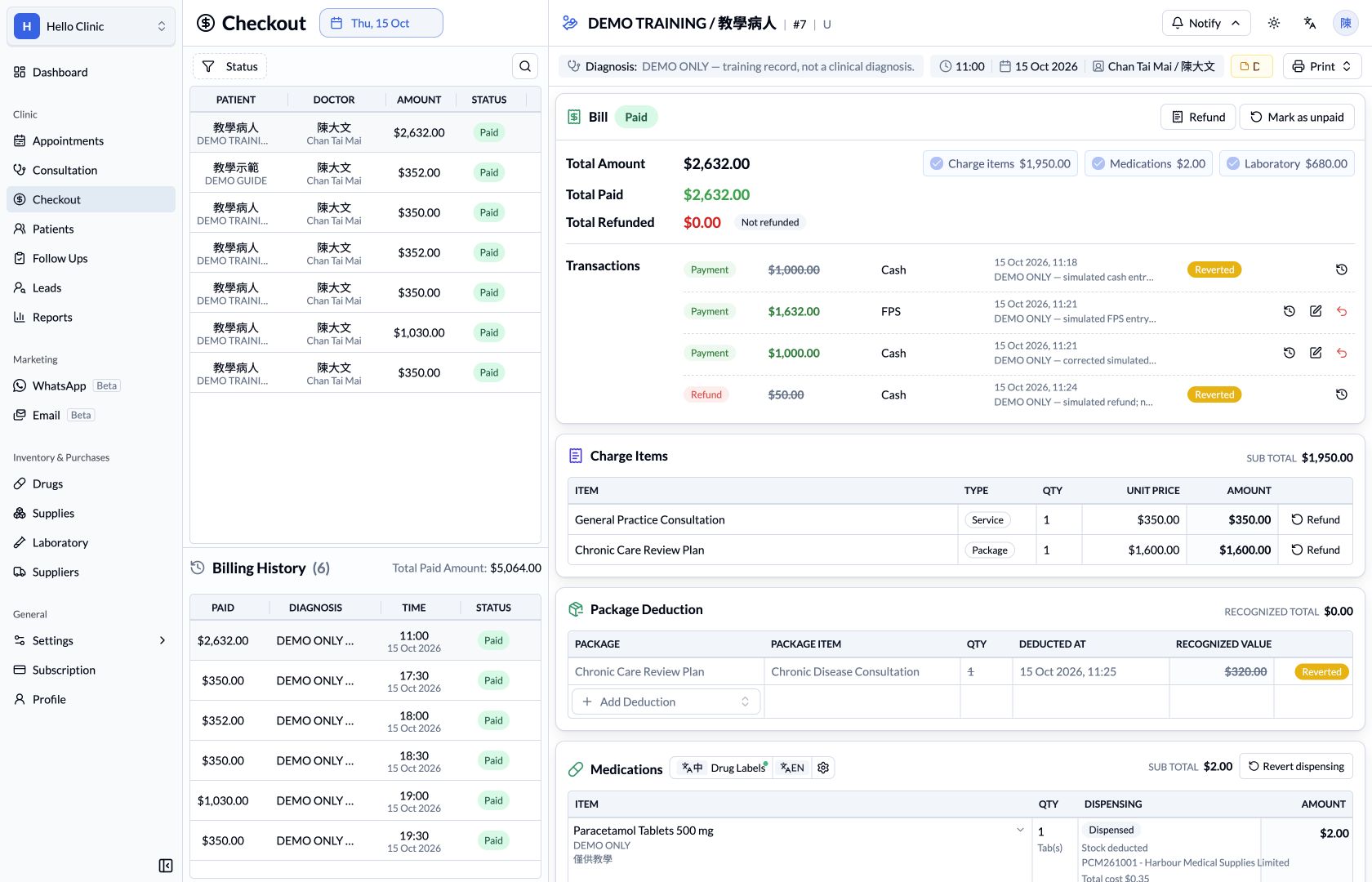1372x882 pixels.
Task: Open the Hello Clinic switcher dropdown
Action: tap(91, 26)
